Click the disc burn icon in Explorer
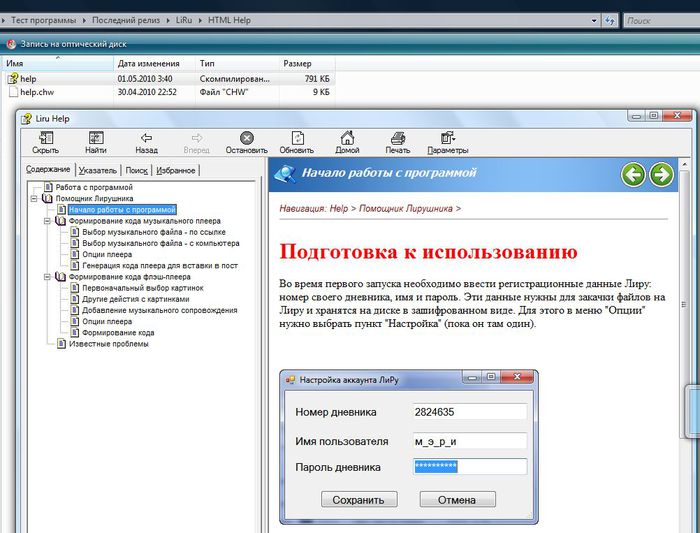The height and width of the screenshot is (533, 700). pos(12,44)
